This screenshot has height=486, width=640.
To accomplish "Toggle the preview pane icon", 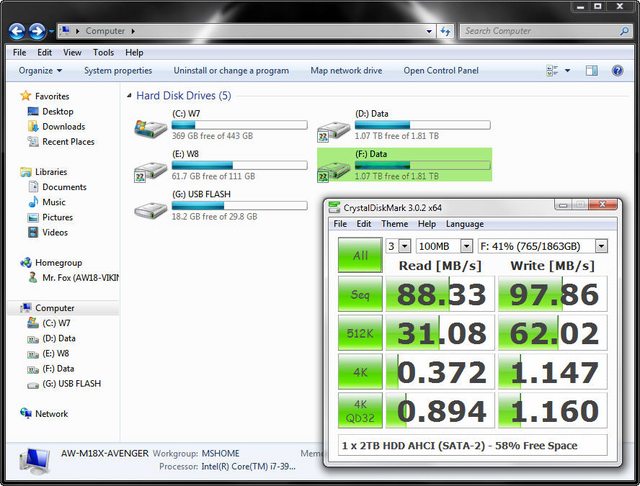I will pyautogui.click(x=591, y=71).
